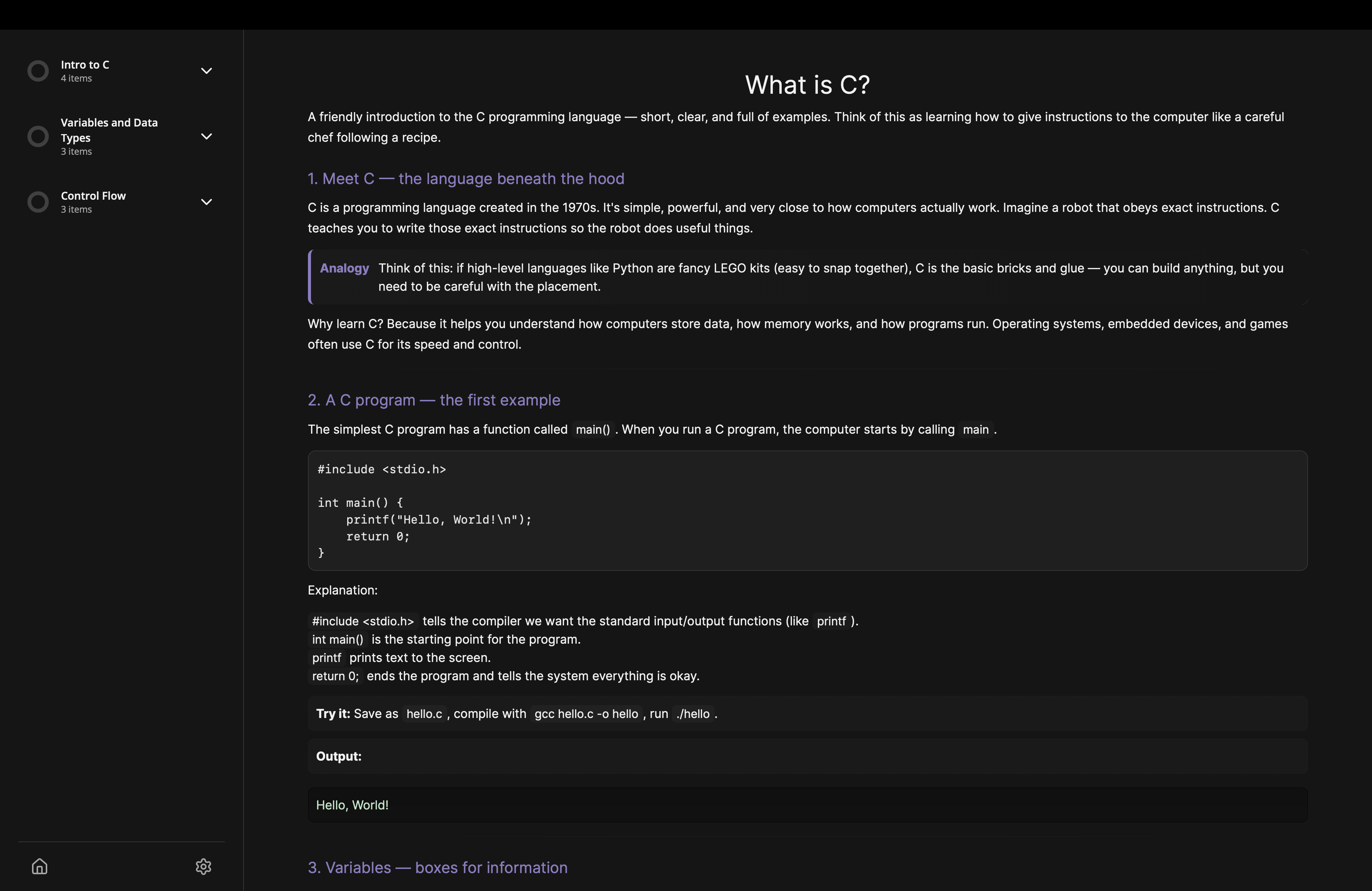This screenshot has width=1372, height=891.
Task: Click the "gcc hello.c -o hello" inline command
Action: [586, 713]
